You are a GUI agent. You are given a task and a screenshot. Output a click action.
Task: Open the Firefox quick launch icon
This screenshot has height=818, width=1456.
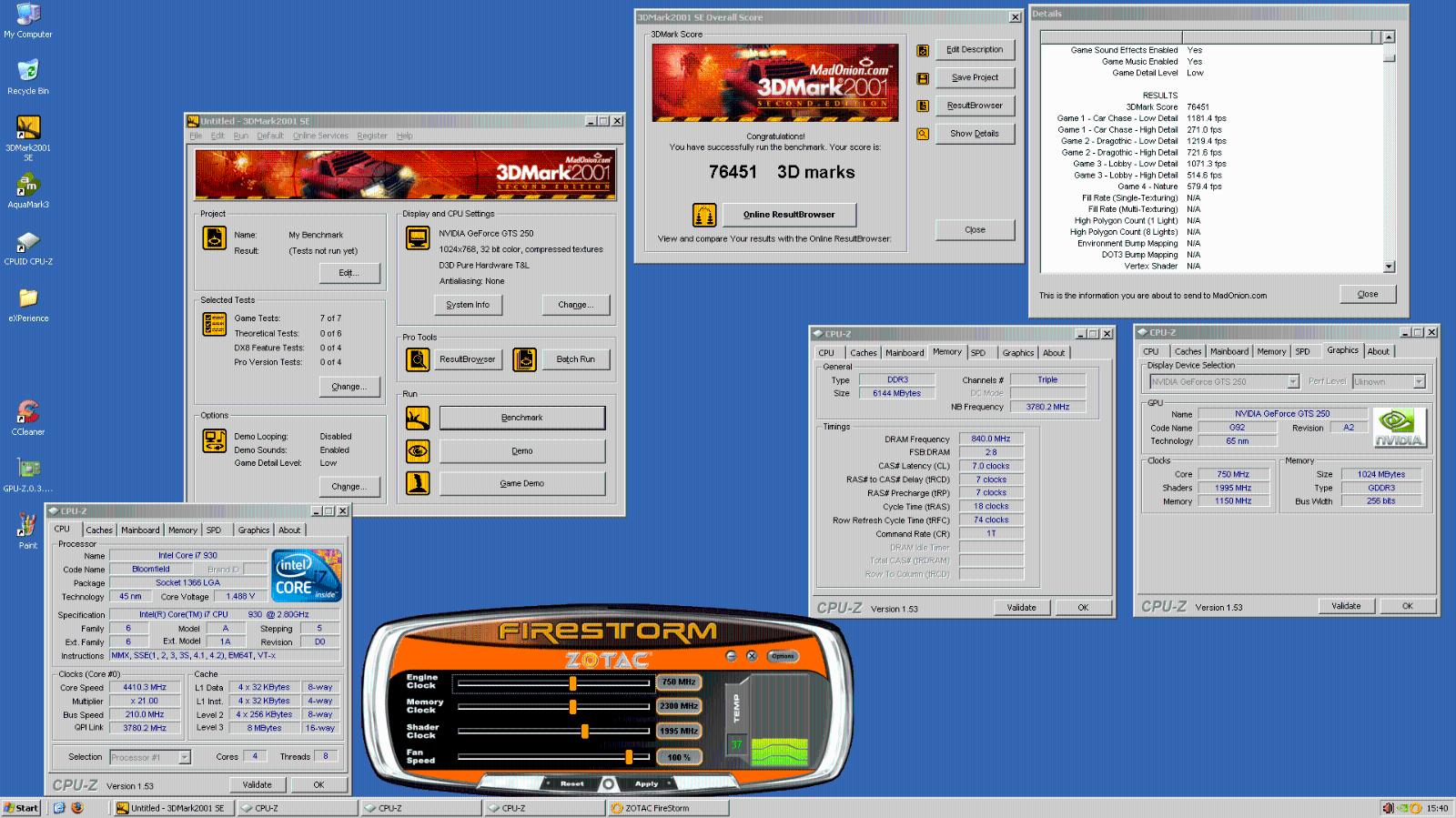click(76, 807)
